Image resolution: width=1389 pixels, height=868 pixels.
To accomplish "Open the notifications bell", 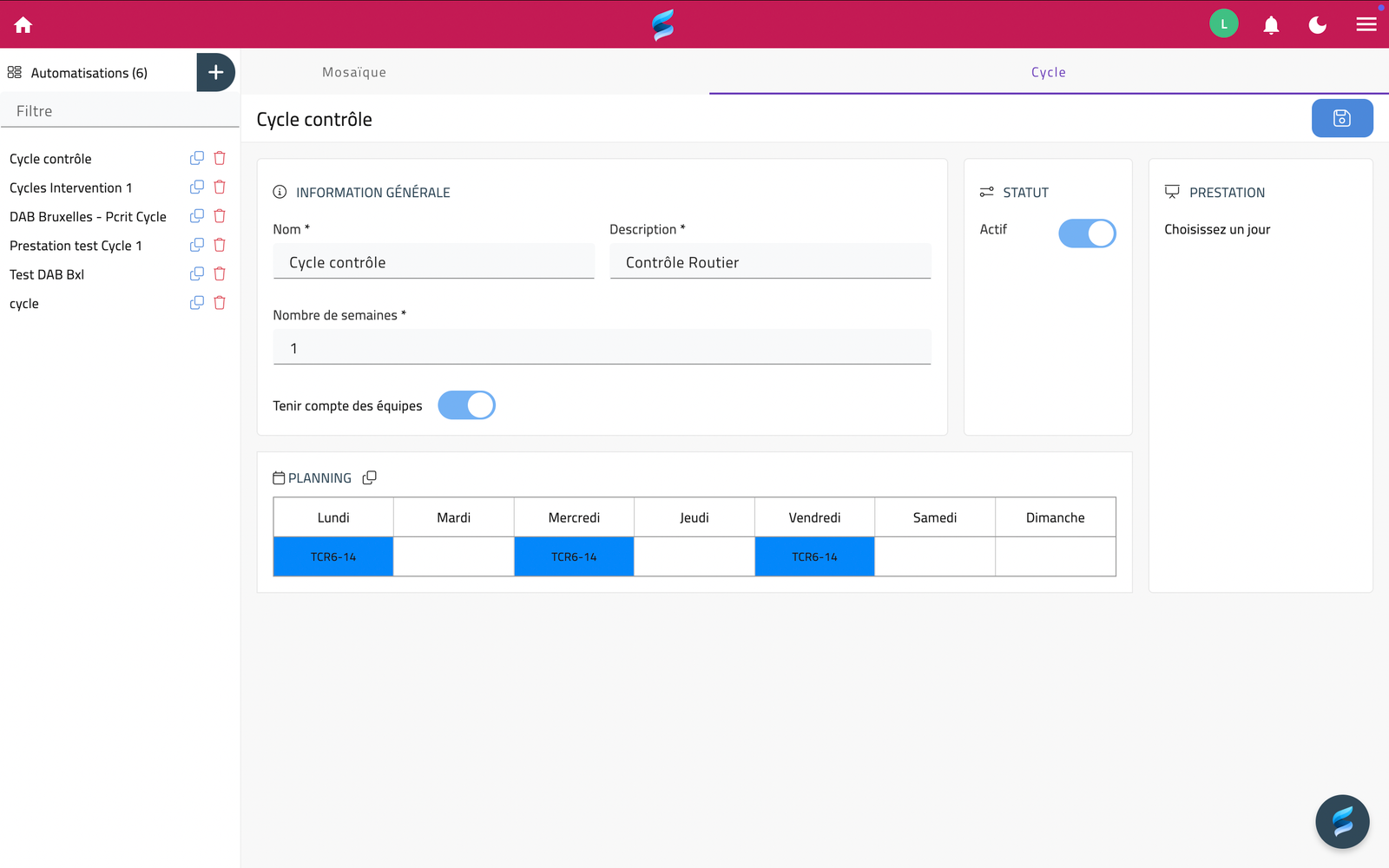I will coord(1271,25).
